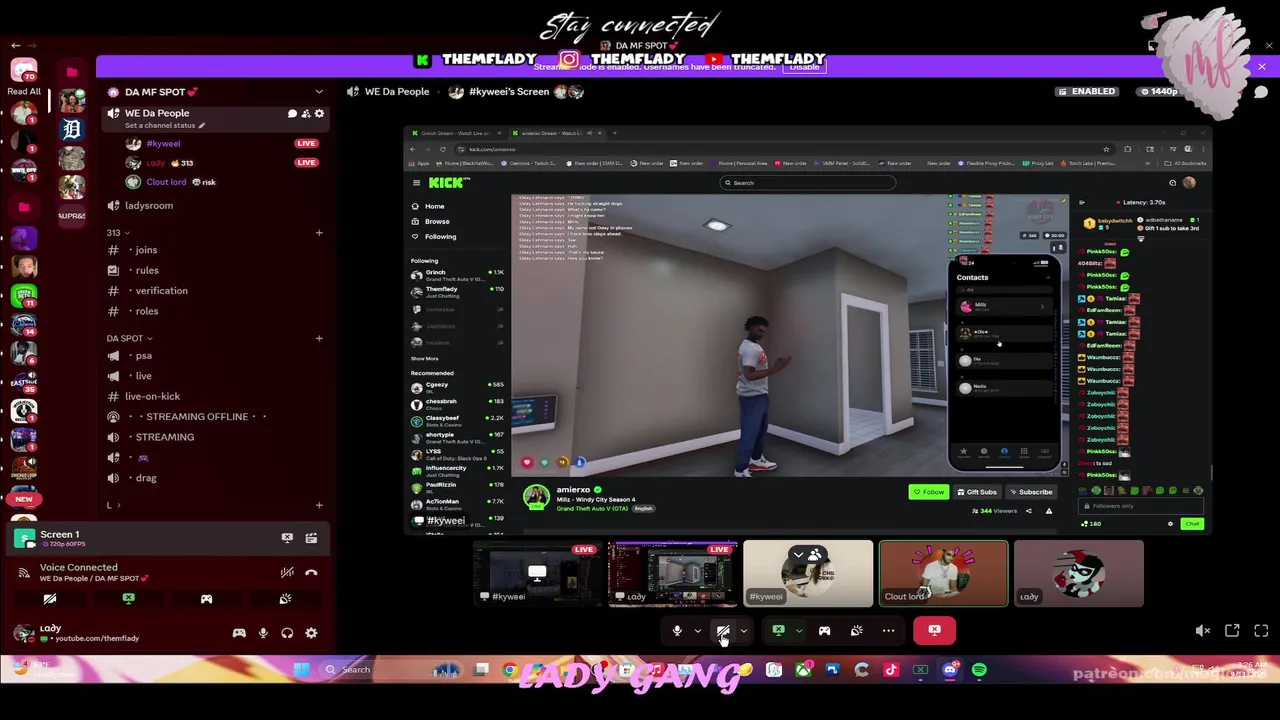1280x720 pixels.
Task: Click the Windows Start button
Action: (300, 670)
